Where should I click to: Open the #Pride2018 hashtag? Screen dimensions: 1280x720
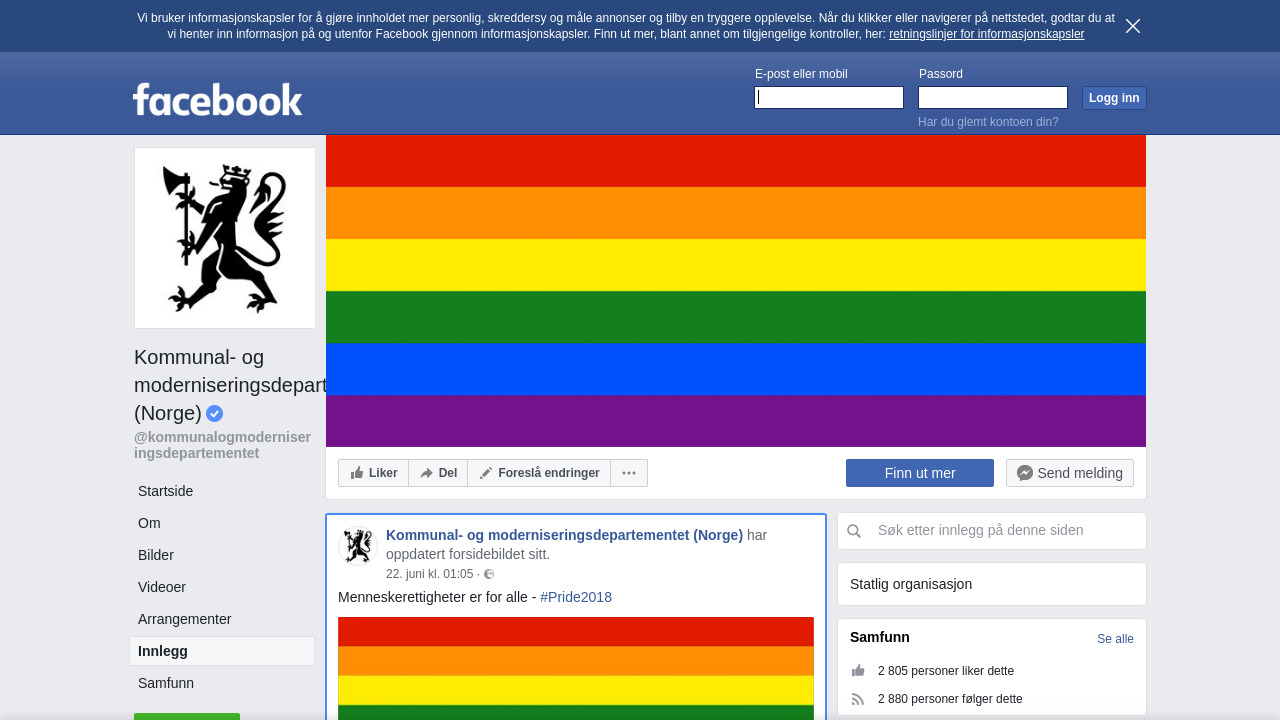576,597
